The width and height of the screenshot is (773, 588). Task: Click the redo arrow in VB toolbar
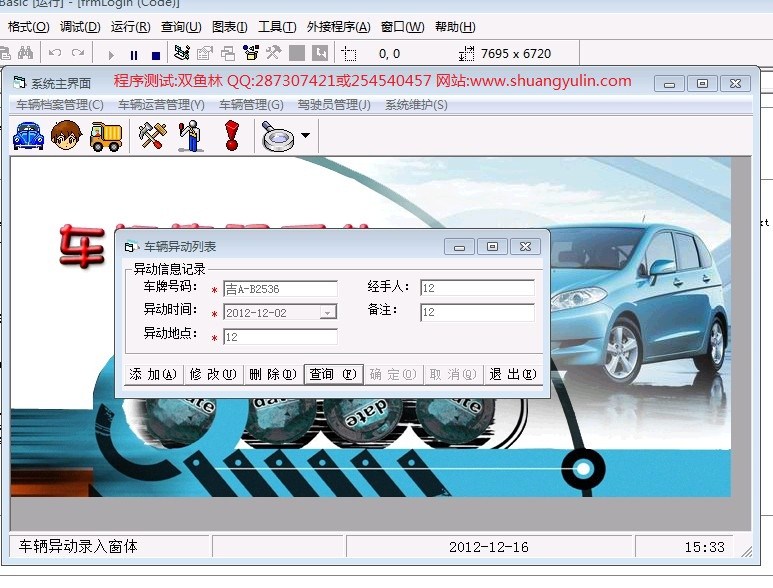click(78, 53)
